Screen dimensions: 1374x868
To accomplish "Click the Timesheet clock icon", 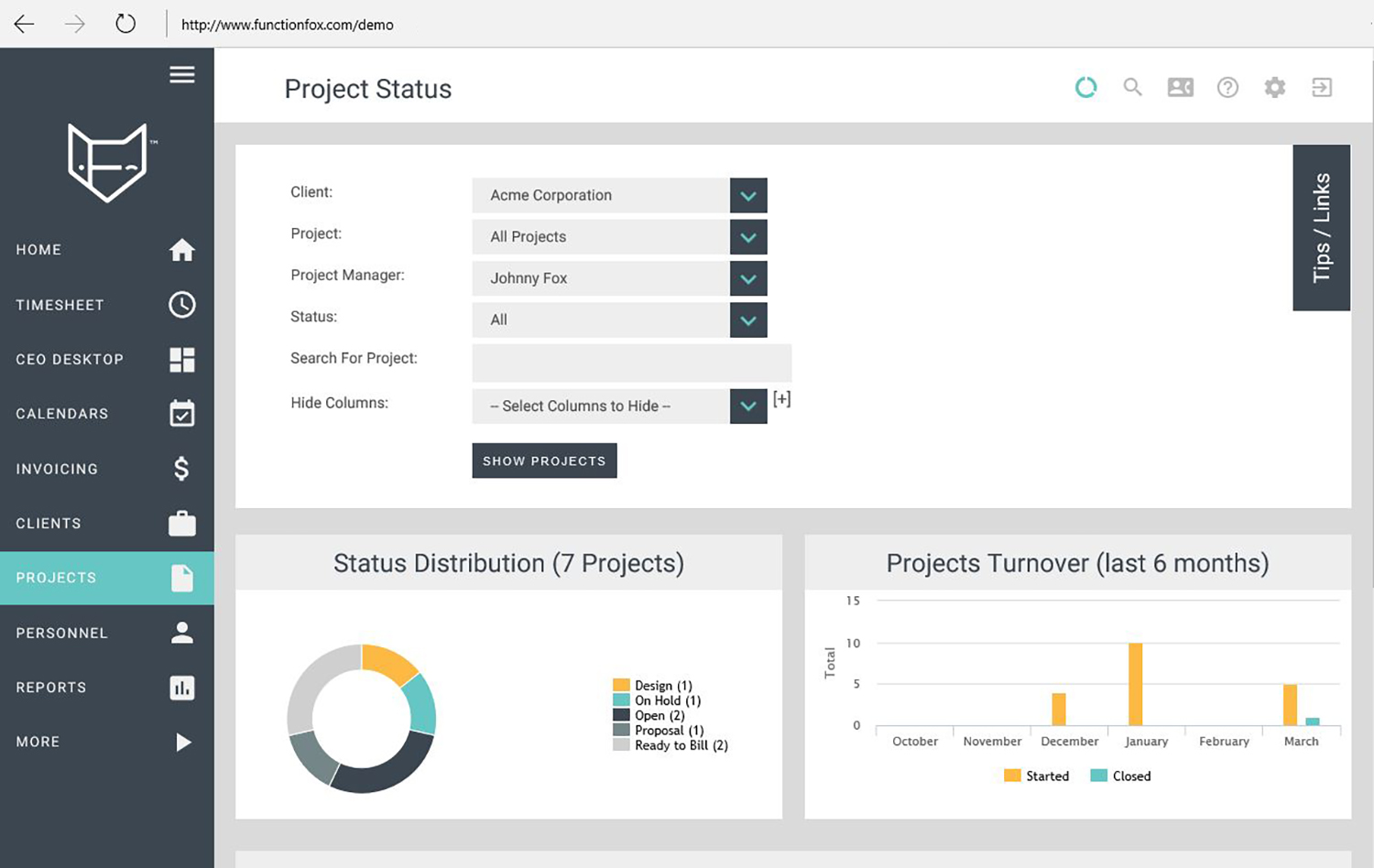I will point(181,305).
